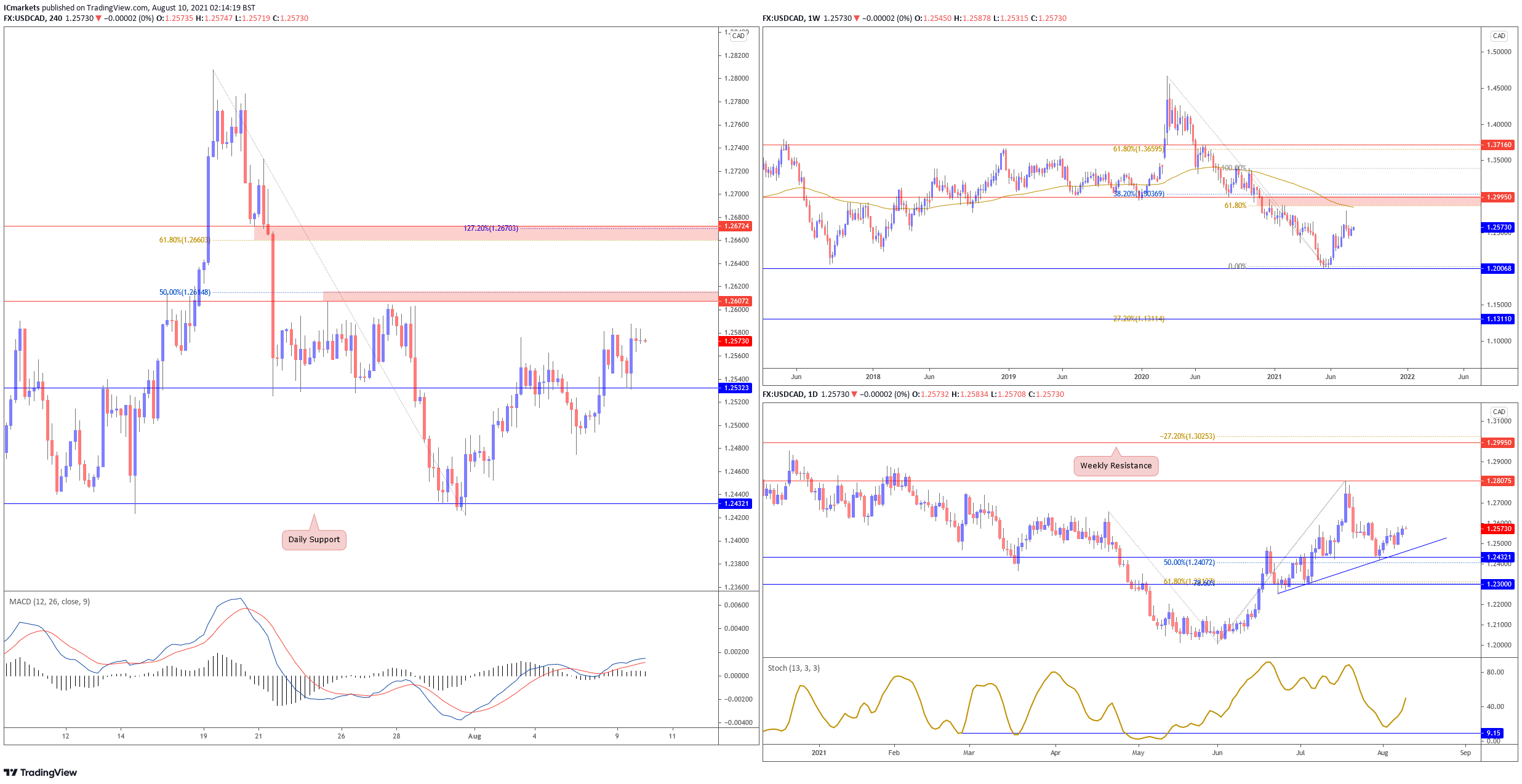Image resolution: width=1522 pixels, height=784 pixels.
Task: Select the 1.29950 price label on daily chart
Action: 1497,442
